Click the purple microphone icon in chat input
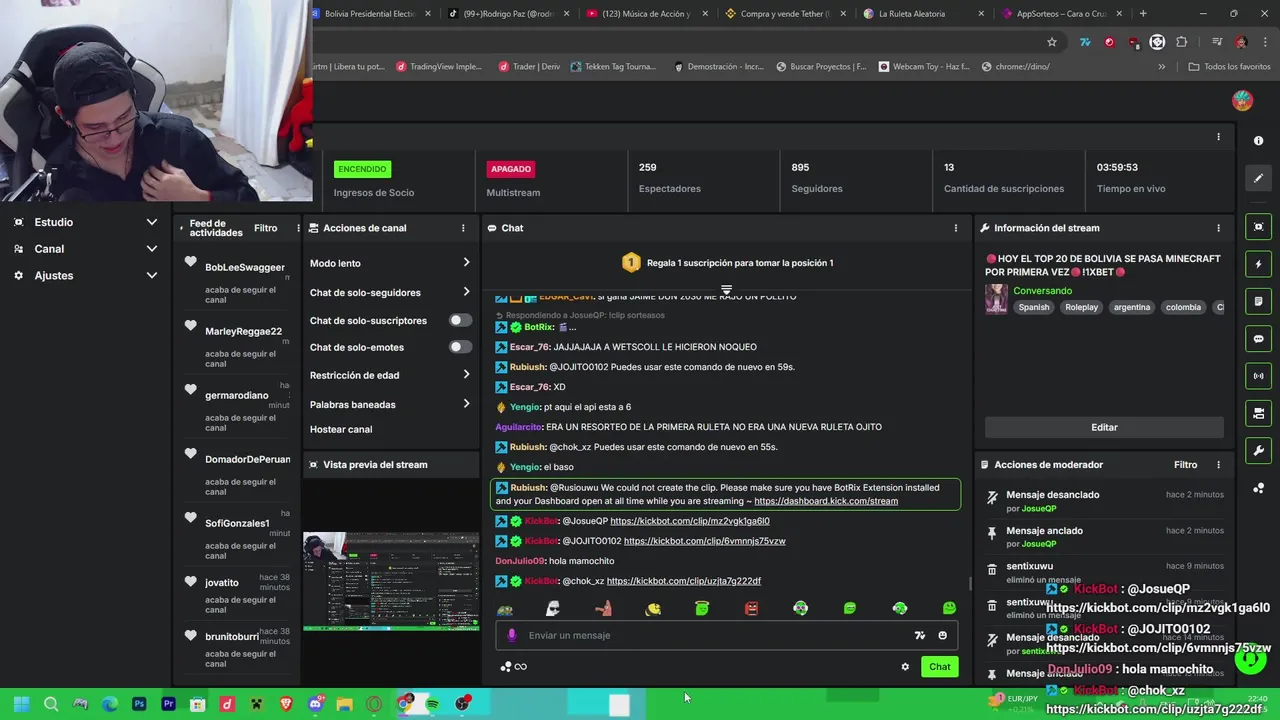Image resolution: width=1280 pixels, height=720 pixels. 512,635
